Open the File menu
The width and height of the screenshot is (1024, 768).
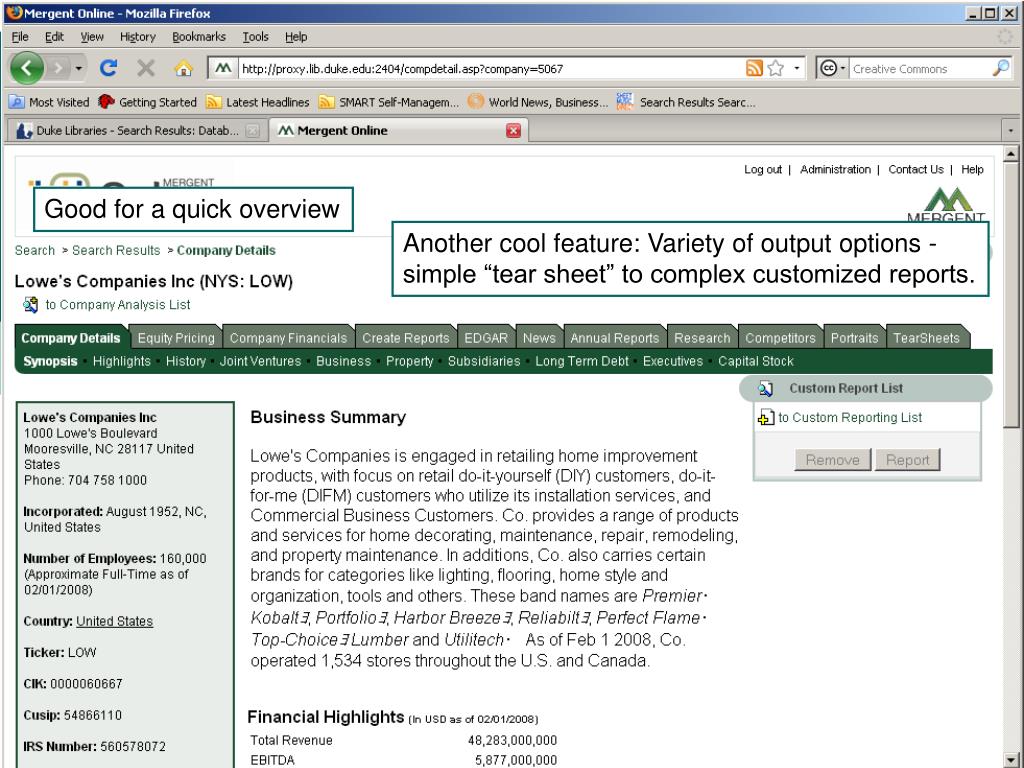20,37
